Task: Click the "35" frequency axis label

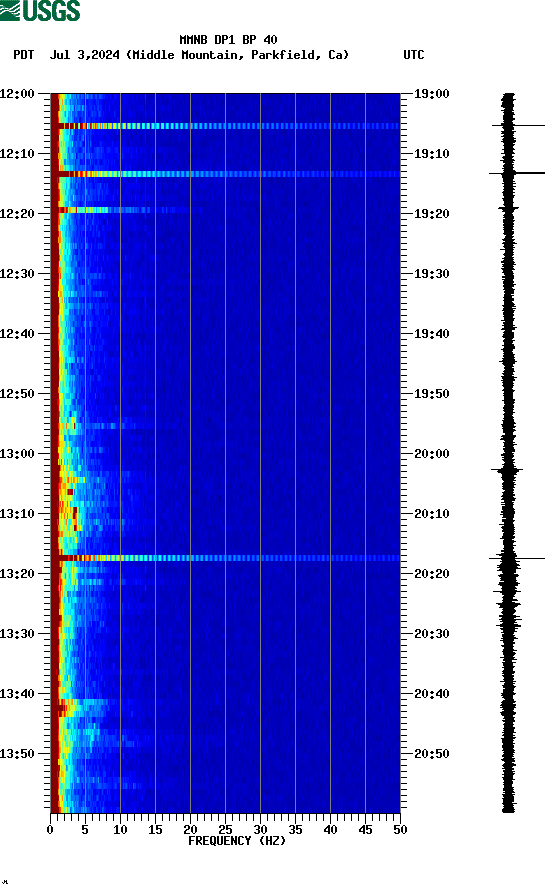Action: (x=295, y=830)
